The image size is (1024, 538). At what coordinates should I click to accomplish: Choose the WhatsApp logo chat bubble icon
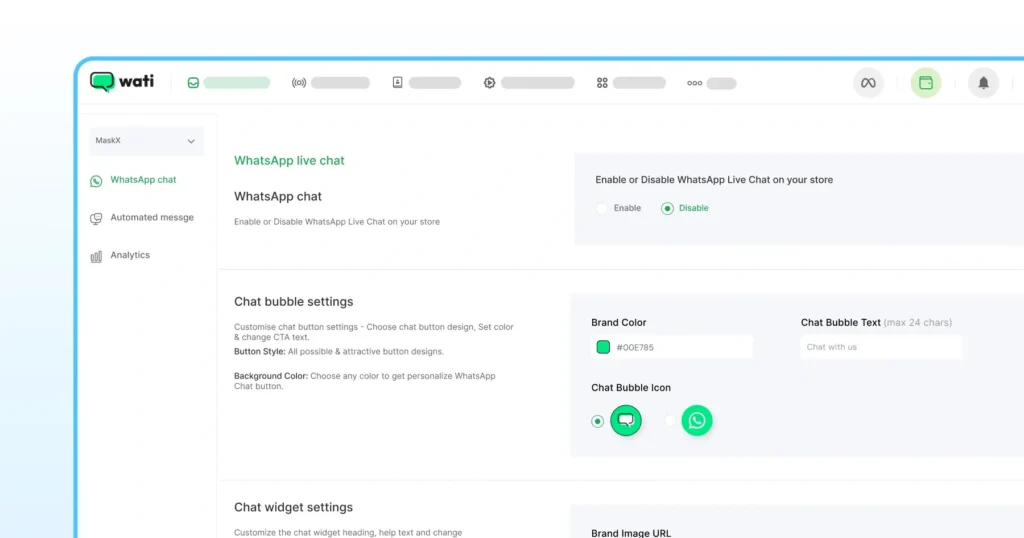click(x=697, y=420)
